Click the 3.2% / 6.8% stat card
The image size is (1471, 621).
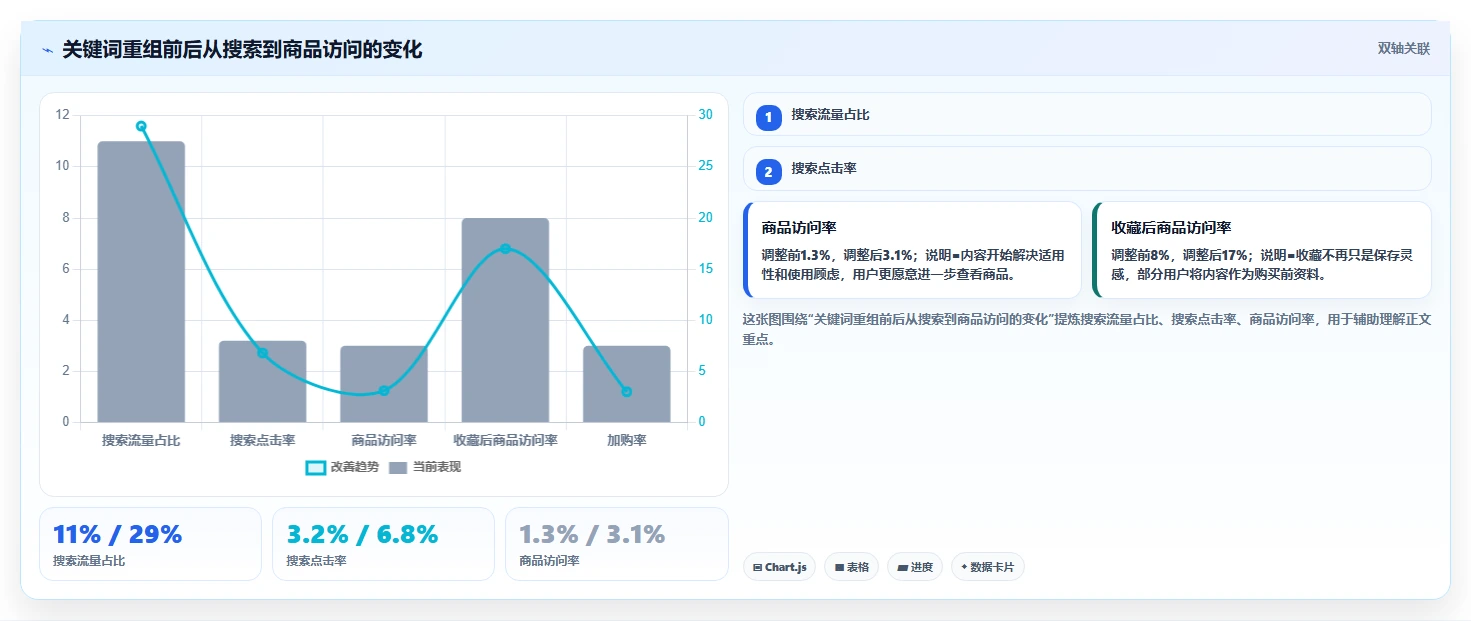point(383,544)
